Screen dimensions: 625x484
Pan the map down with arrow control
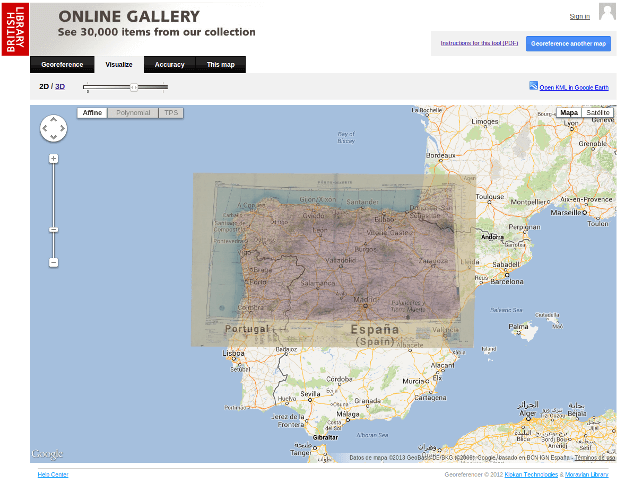pos(53,137)
